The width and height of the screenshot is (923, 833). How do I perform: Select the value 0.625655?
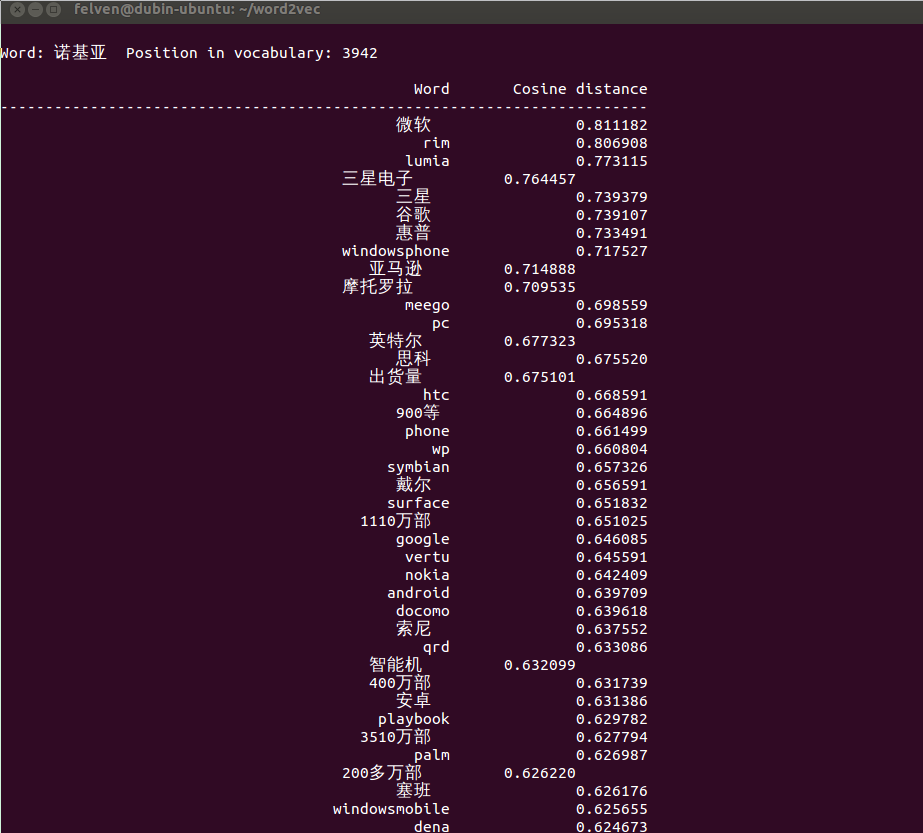point(612,809)
